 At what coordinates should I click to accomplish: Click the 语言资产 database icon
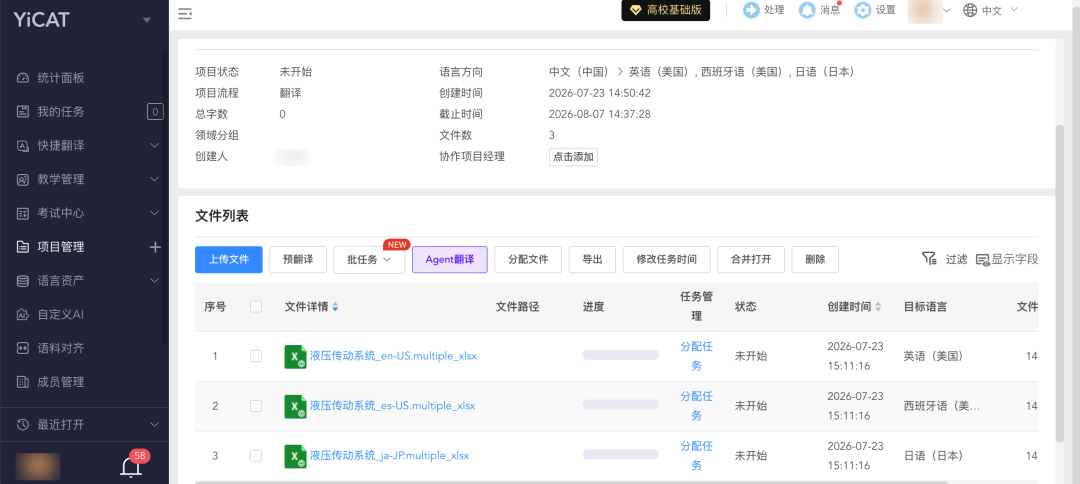(23, 280)
